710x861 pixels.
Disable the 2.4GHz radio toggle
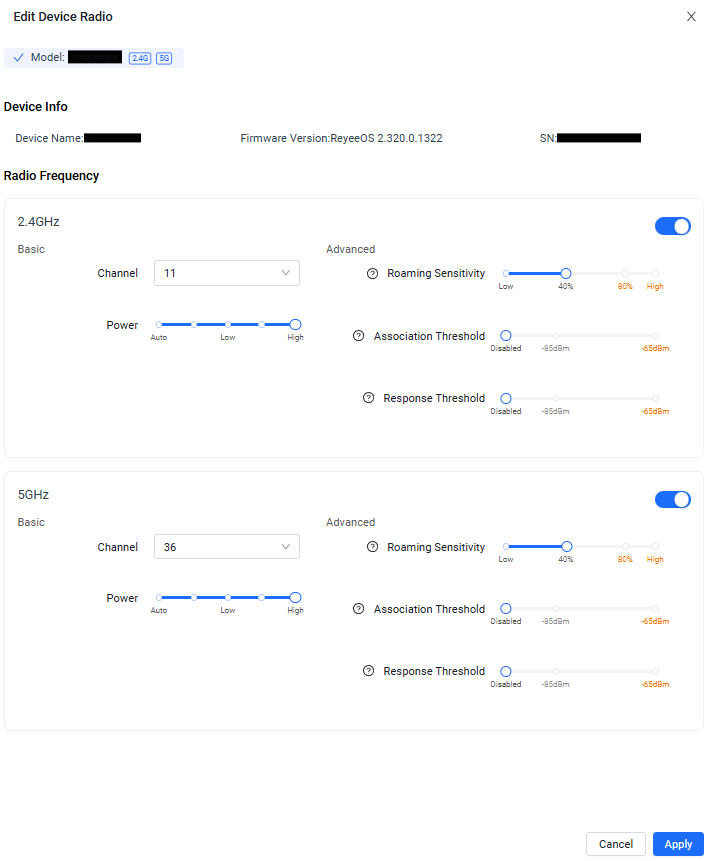click(x=672, y=226)
